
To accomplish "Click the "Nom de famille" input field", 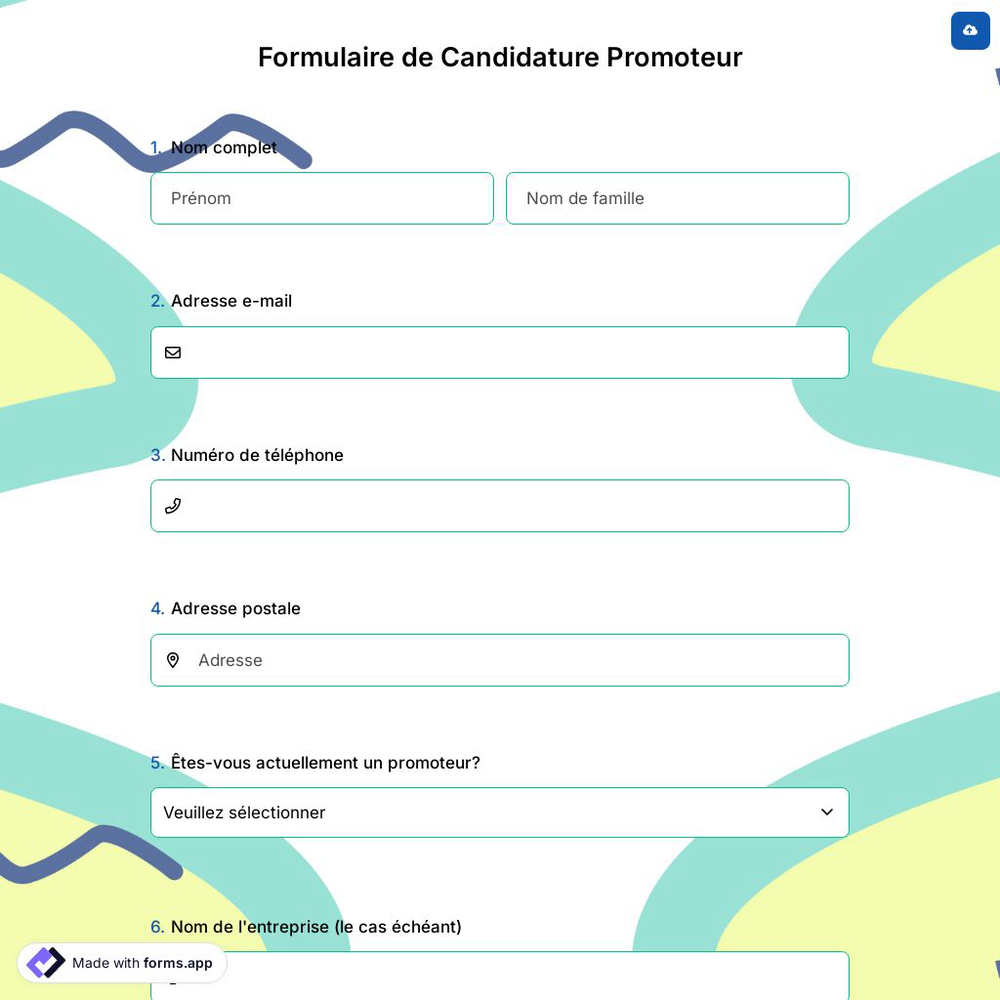I will coord(677,198).
